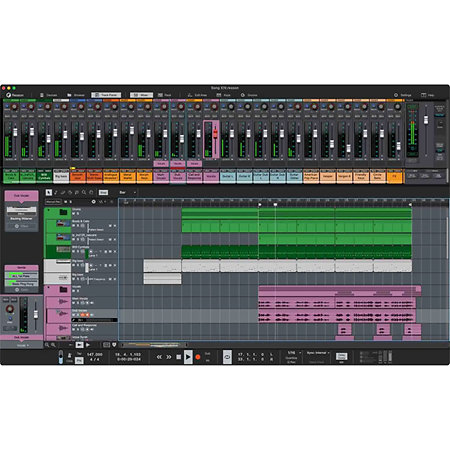Click the gear icon in track list header

(93, 202)
